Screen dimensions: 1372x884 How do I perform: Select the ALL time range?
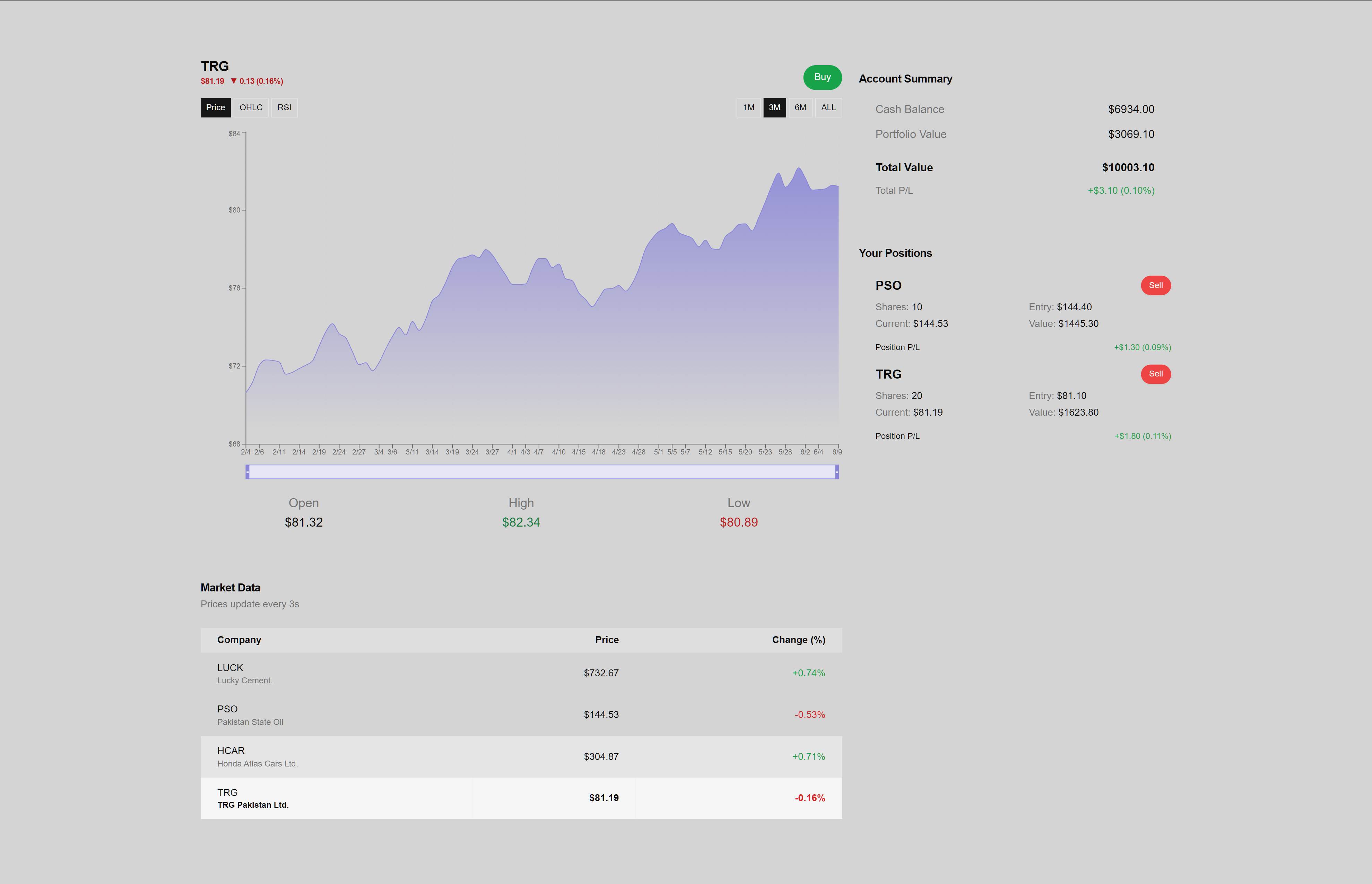tap(828, 107)
